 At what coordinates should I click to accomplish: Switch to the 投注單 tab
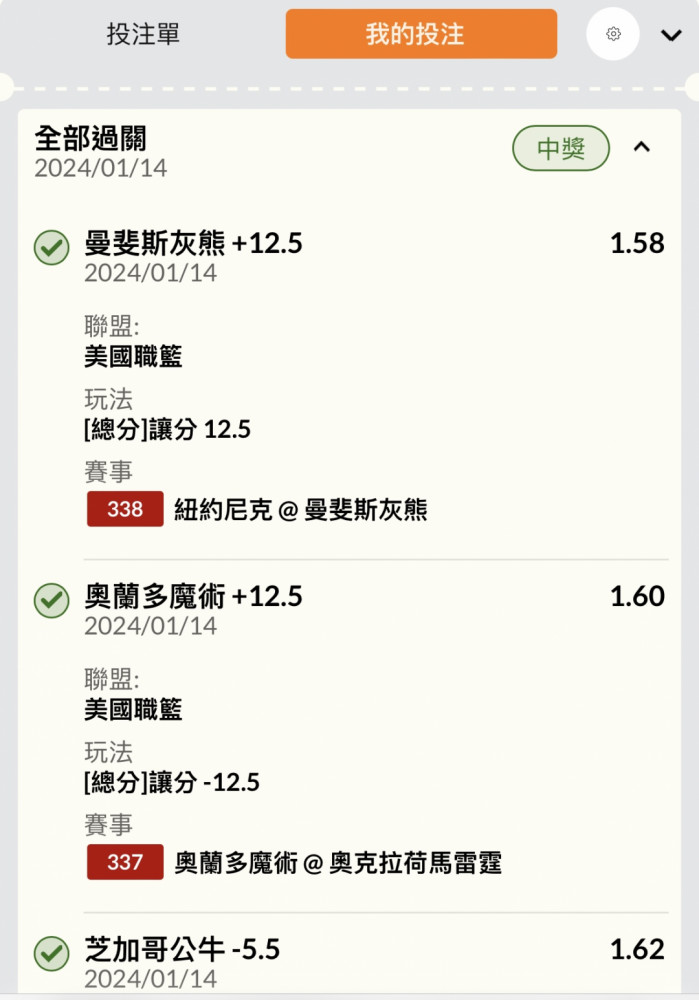tap(143, 34)
